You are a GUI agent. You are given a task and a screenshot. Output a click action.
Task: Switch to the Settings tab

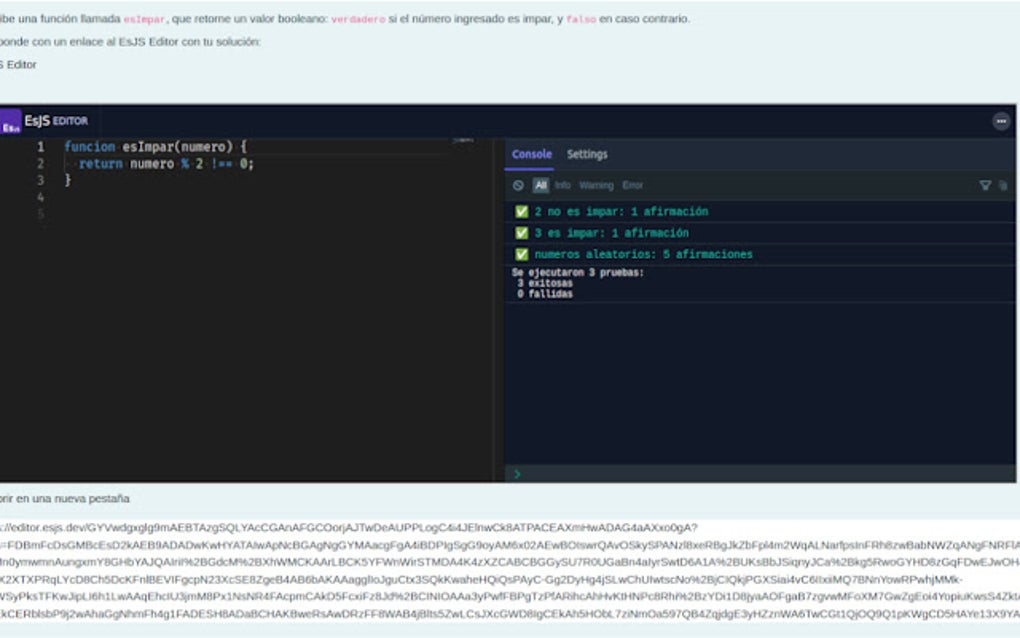pyautogui.click(x=588, y=155)
